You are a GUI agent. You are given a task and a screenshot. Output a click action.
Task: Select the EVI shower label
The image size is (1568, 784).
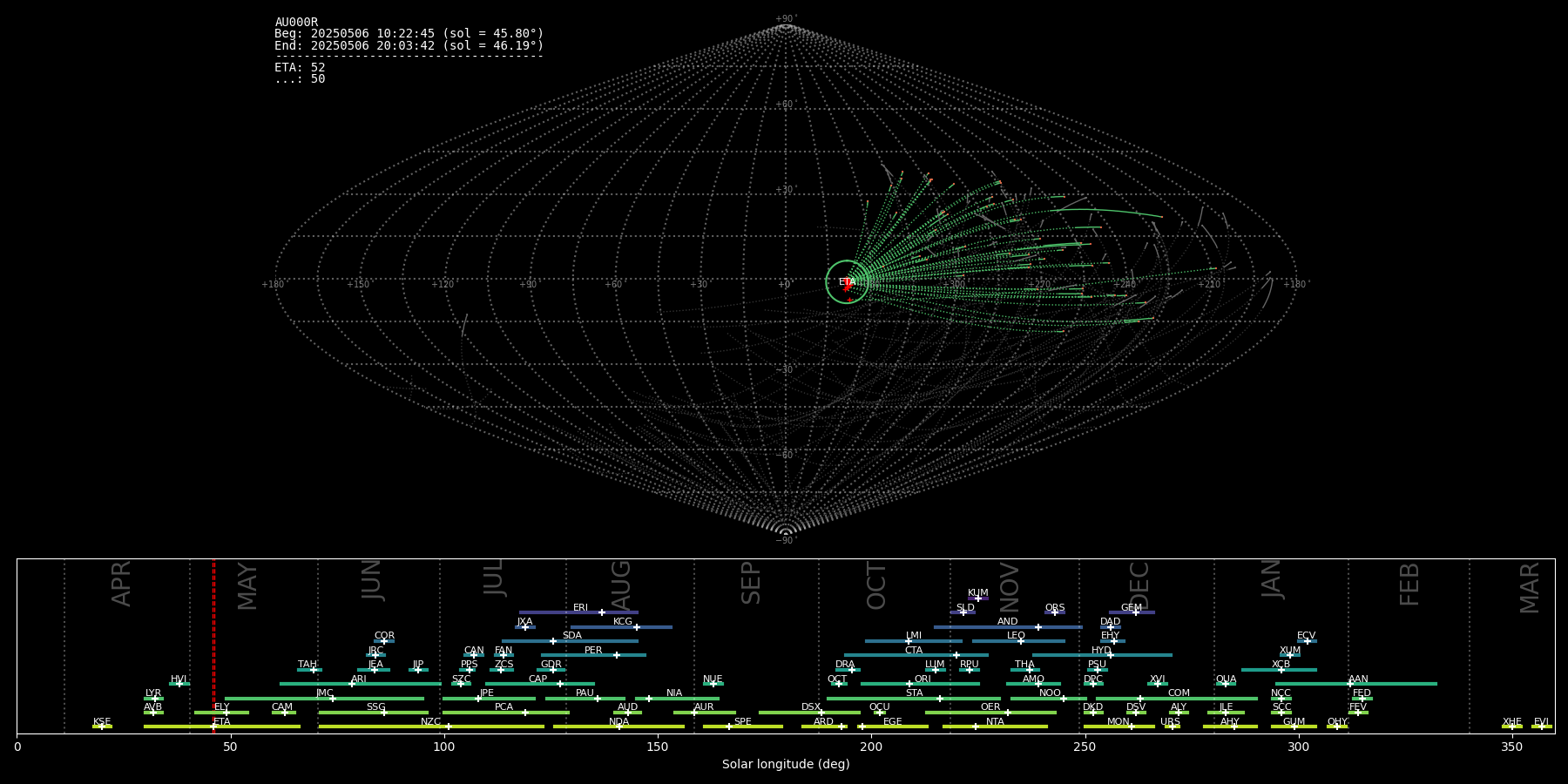click(1542, 722)
